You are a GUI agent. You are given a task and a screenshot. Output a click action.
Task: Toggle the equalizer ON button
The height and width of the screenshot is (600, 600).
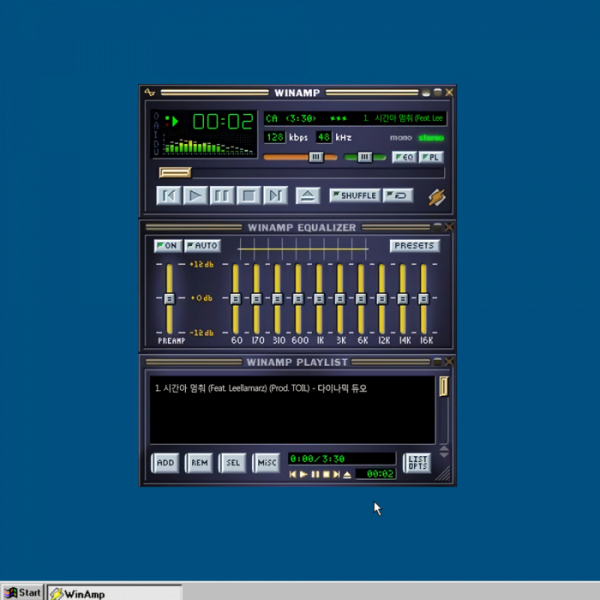167,246
